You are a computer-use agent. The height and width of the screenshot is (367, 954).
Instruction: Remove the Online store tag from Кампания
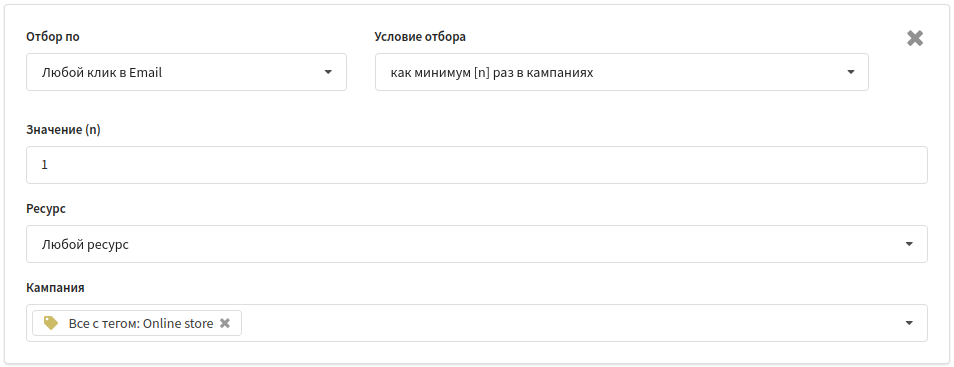[225, 323]
